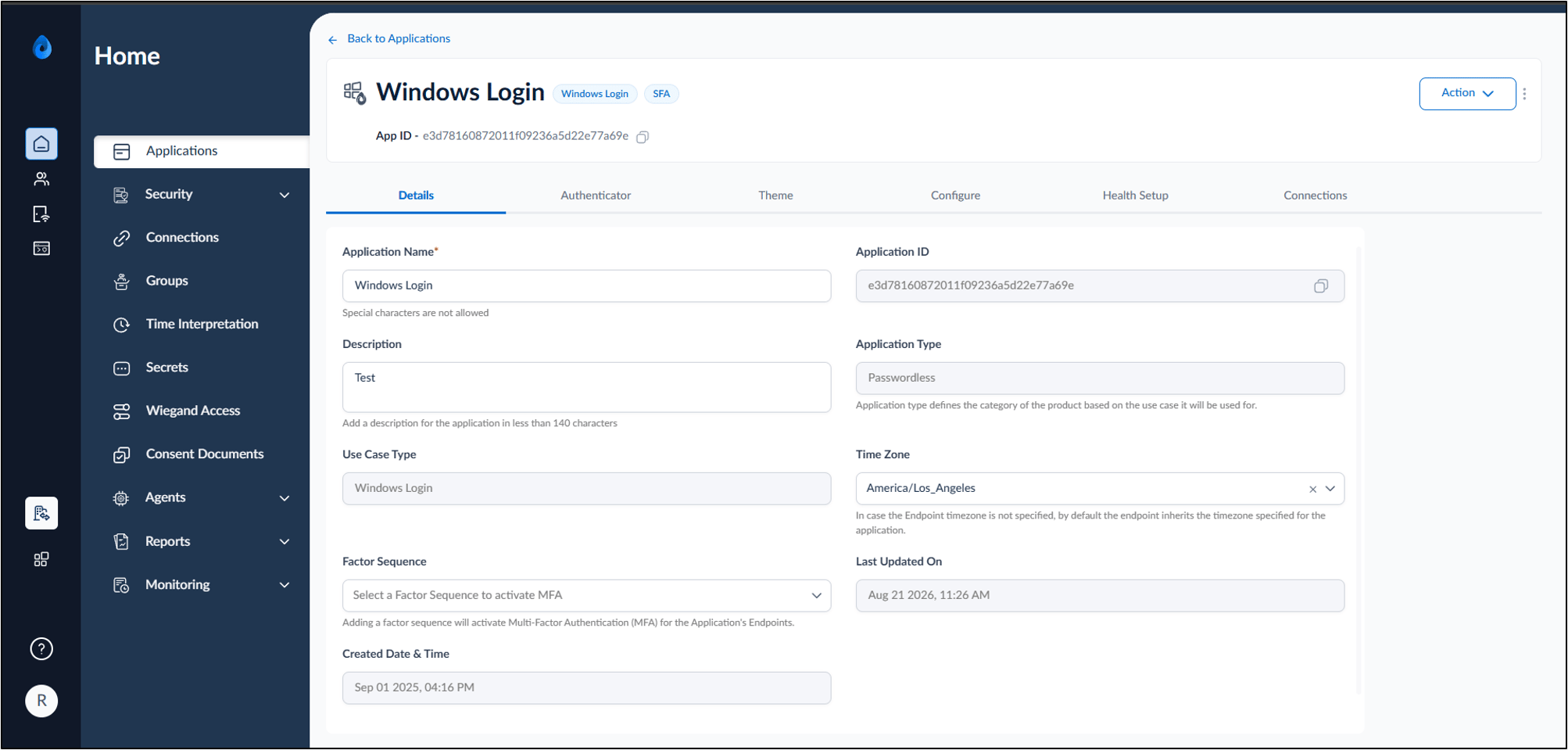The width and height of the screenshot is (1568, 750).
Task: Click the Description text area
Action: (586, 387)
